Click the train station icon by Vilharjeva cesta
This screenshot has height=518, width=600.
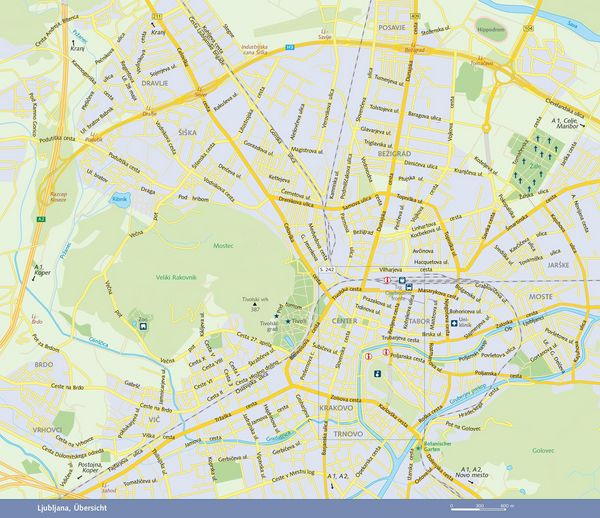coord(402,280)
